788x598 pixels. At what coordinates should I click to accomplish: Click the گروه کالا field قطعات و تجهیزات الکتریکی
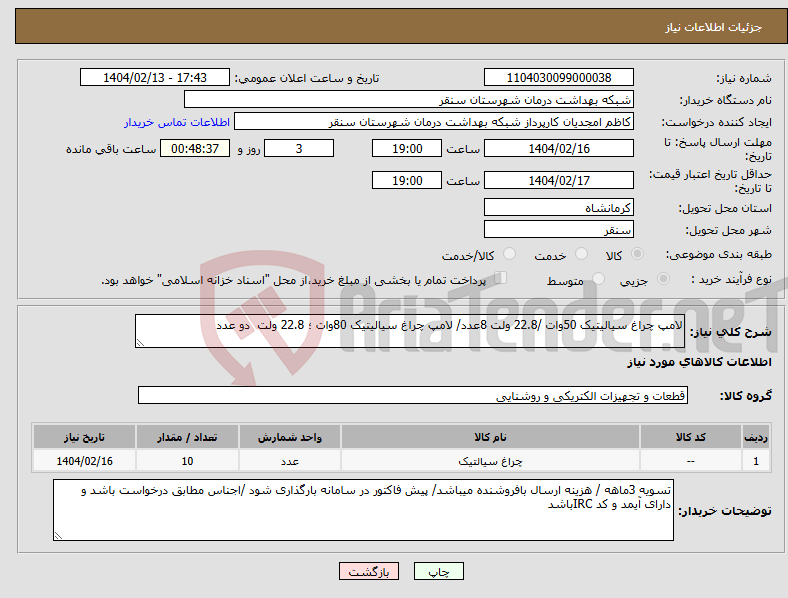point(413,395)
